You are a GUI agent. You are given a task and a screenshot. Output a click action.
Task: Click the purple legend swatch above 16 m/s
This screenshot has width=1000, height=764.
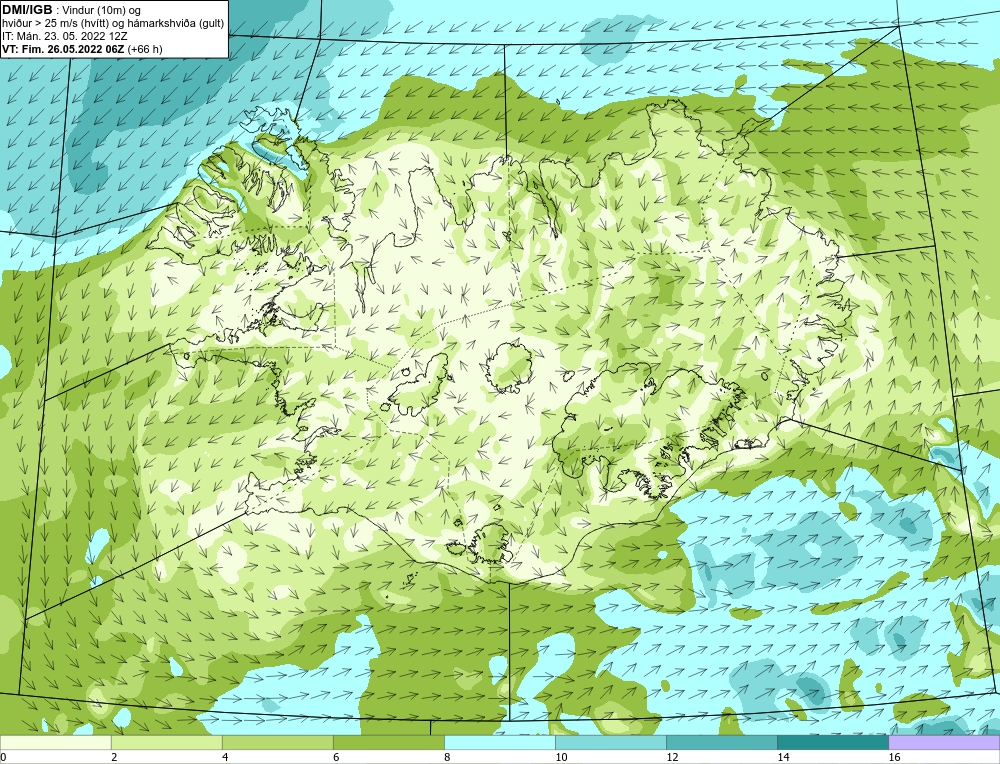coord(944,743)
